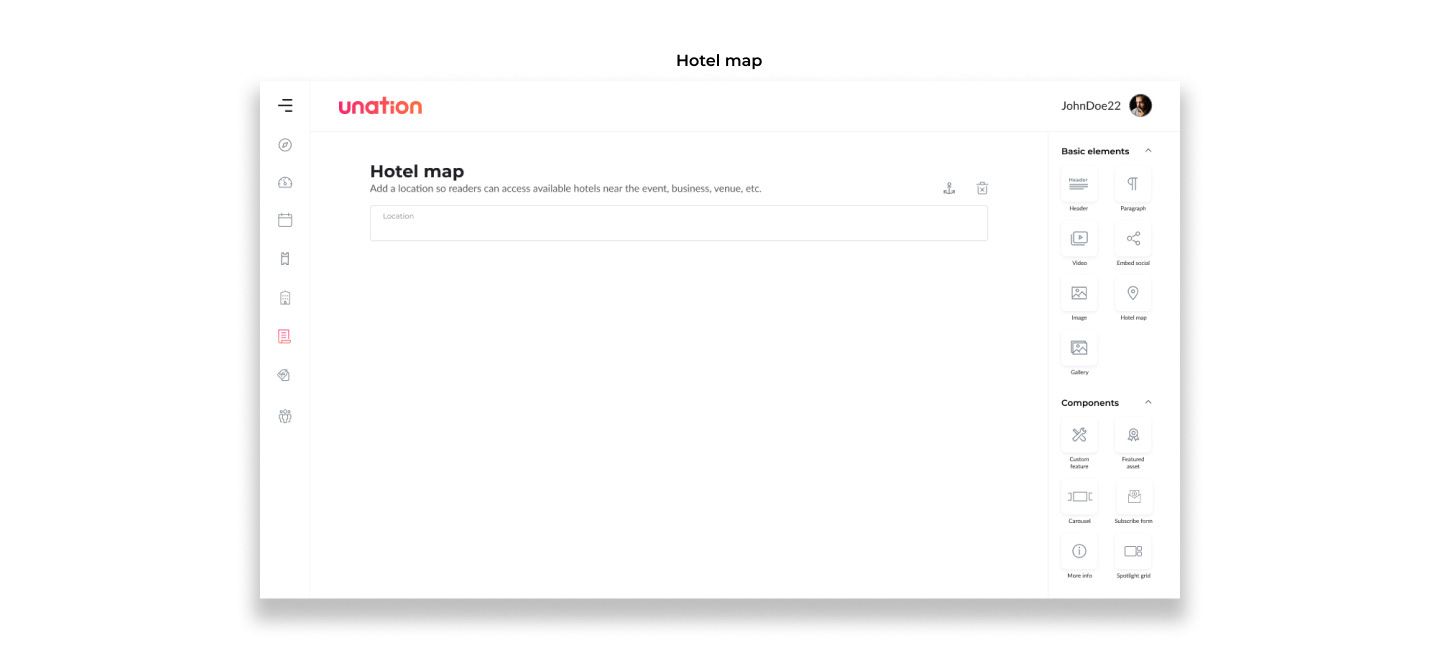Add a Spotlight grid component

point(1133,551)
